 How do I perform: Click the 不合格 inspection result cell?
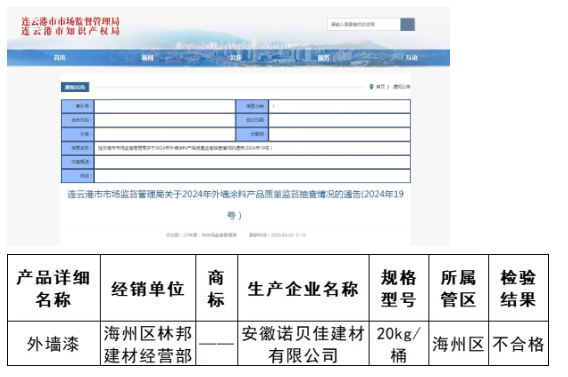click(518, 344)
